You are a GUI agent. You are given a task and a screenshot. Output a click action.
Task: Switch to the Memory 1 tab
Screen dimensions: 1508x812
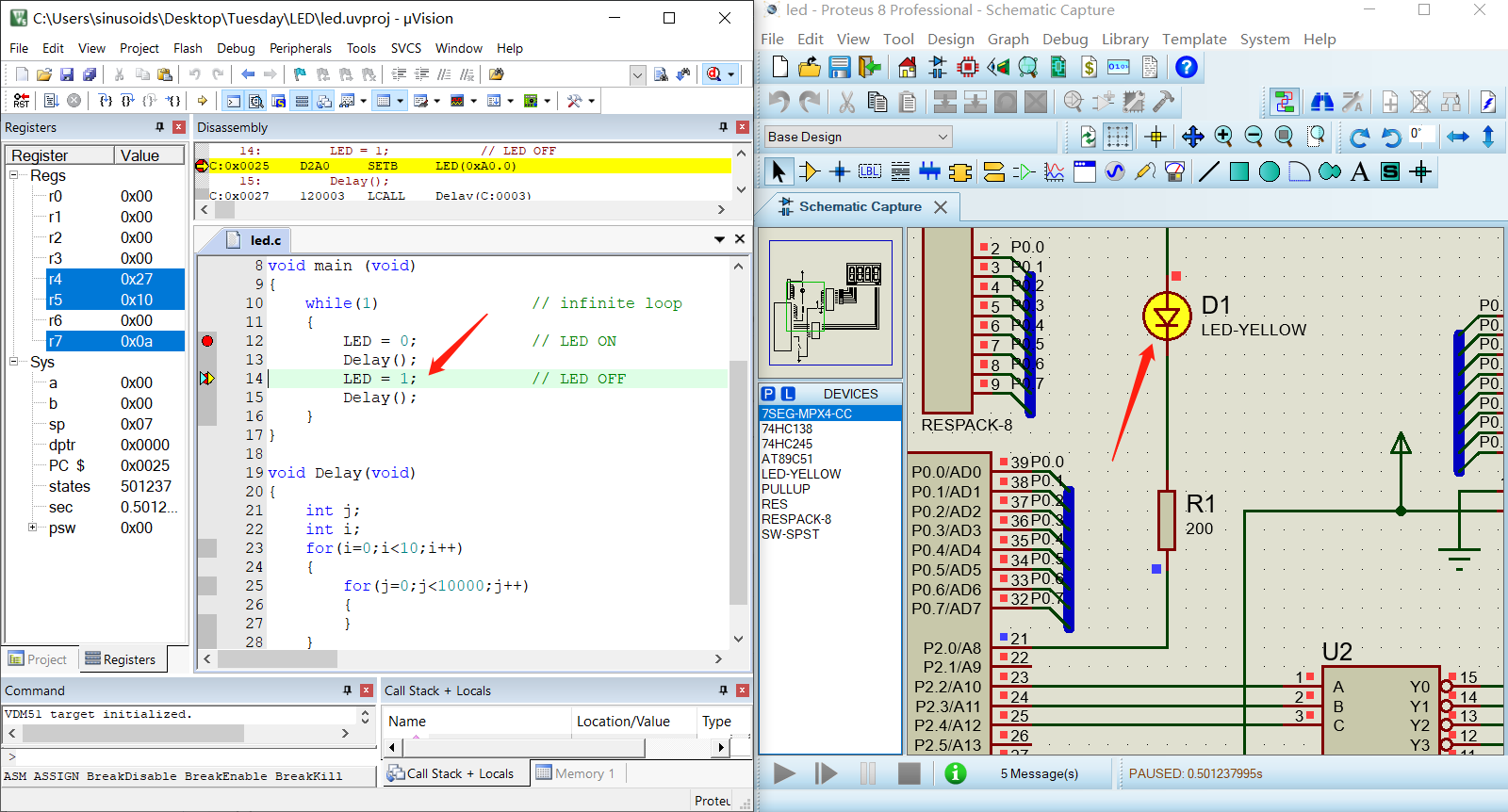pyautogui.click(x=576, y=773)
